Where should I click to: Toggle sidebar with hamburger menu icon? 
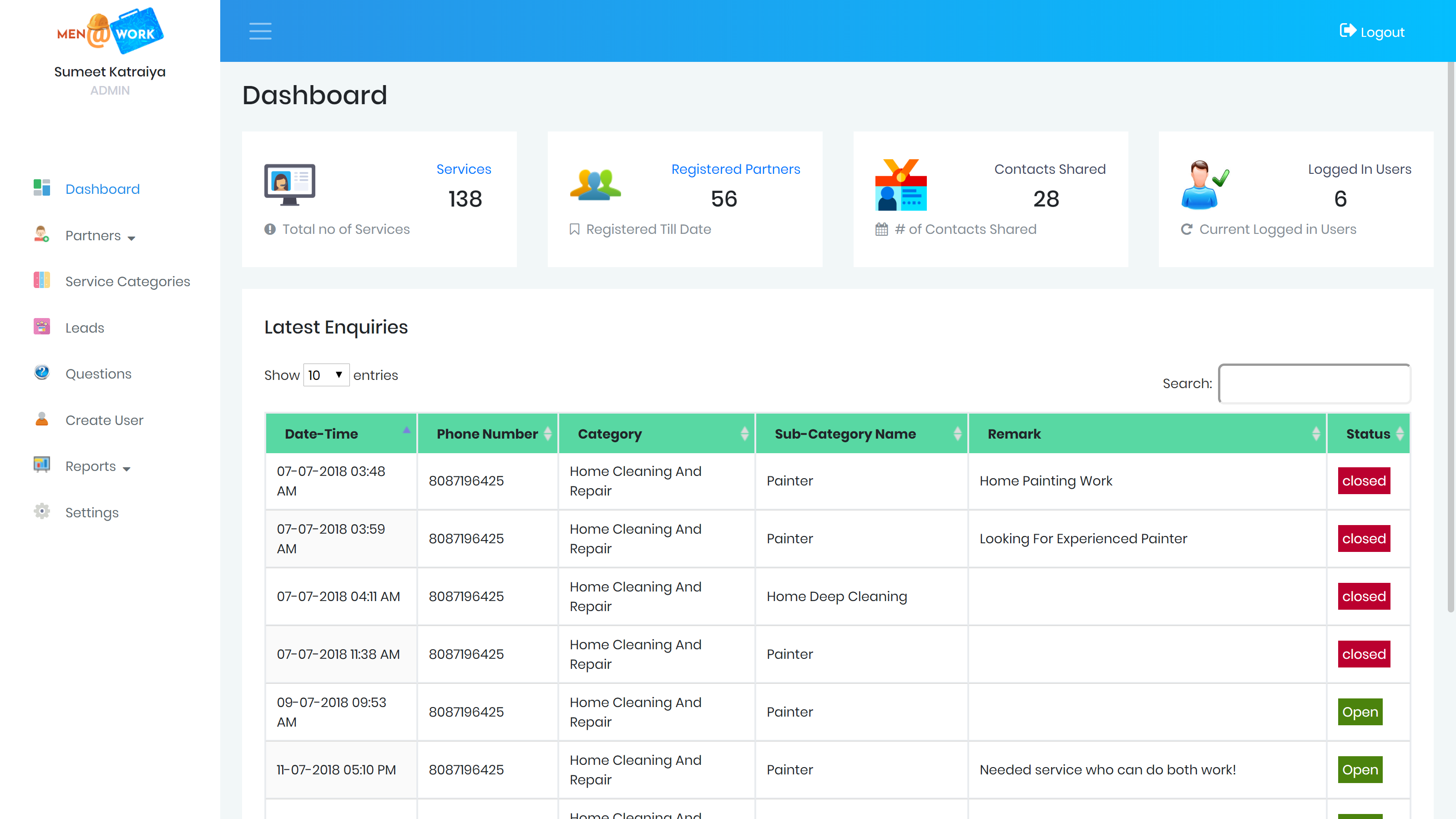[260, 31]
